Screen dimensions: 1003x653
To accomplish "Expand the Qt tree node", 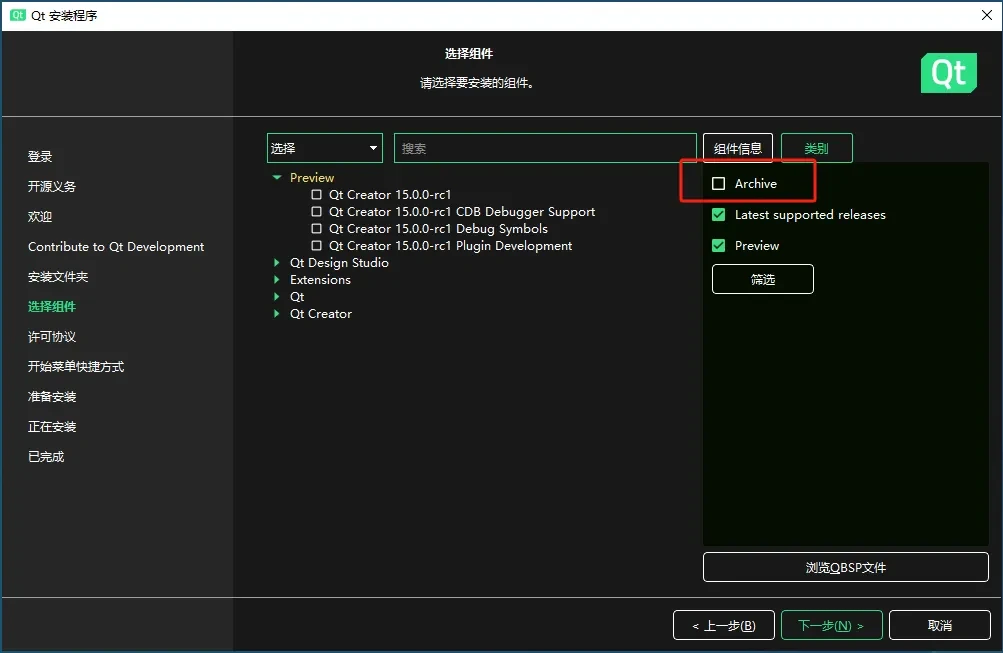I will pyautogui.click(x=276, y=297).
